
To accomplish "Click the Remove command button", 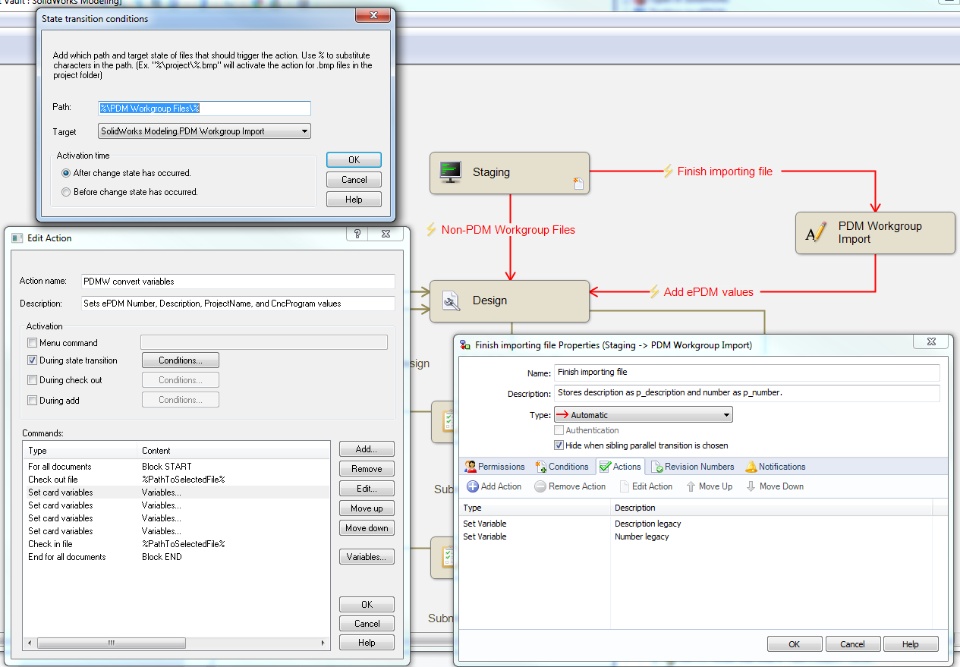I will (367, 469).
